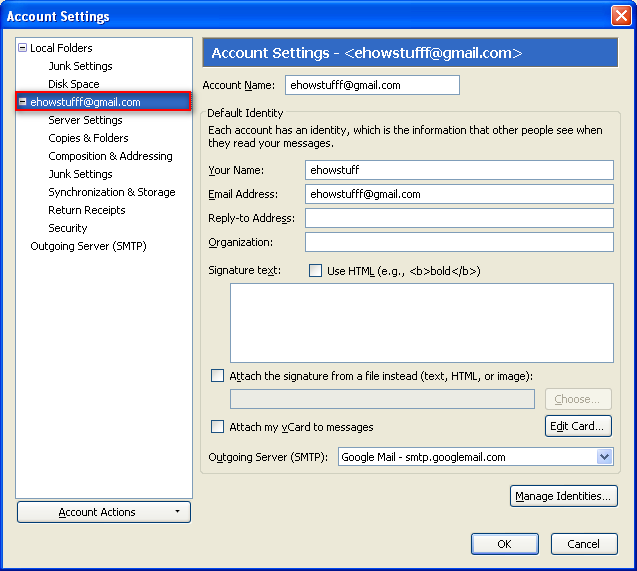
Task: Click Cancel to discard changes
Action: [x=584, y=544]
